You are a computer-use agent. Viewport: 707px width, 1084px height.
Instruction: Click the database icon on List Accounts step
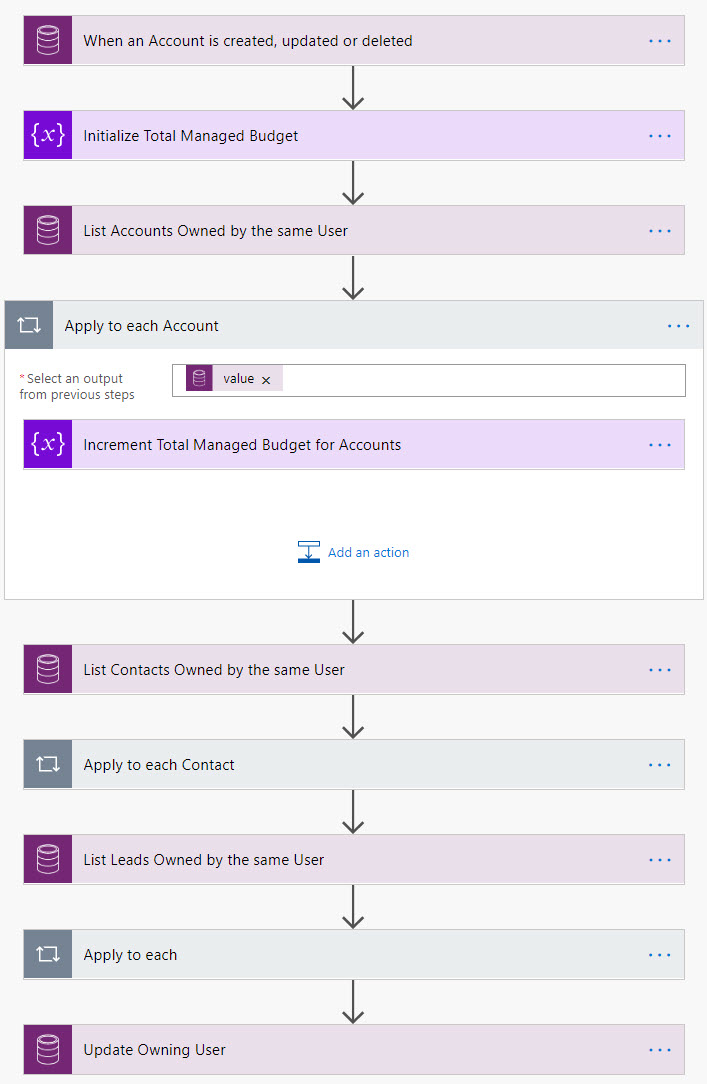(x=48, y=231)
